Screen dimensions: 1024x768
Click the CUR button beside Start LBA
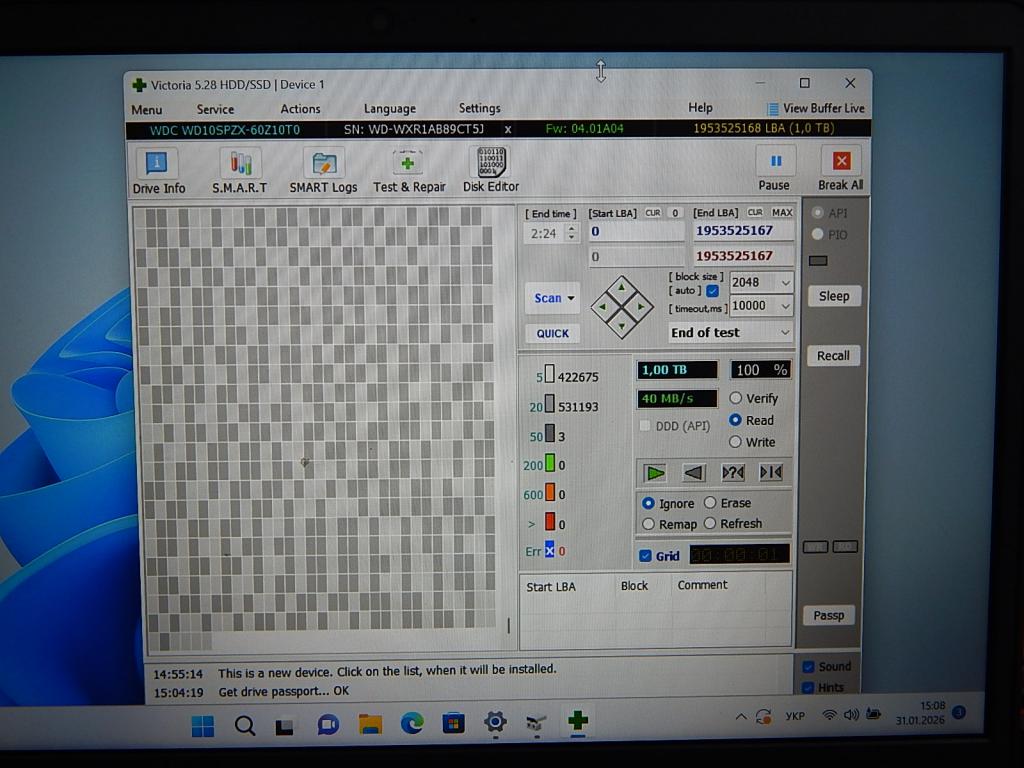click(x=652, y=213)
